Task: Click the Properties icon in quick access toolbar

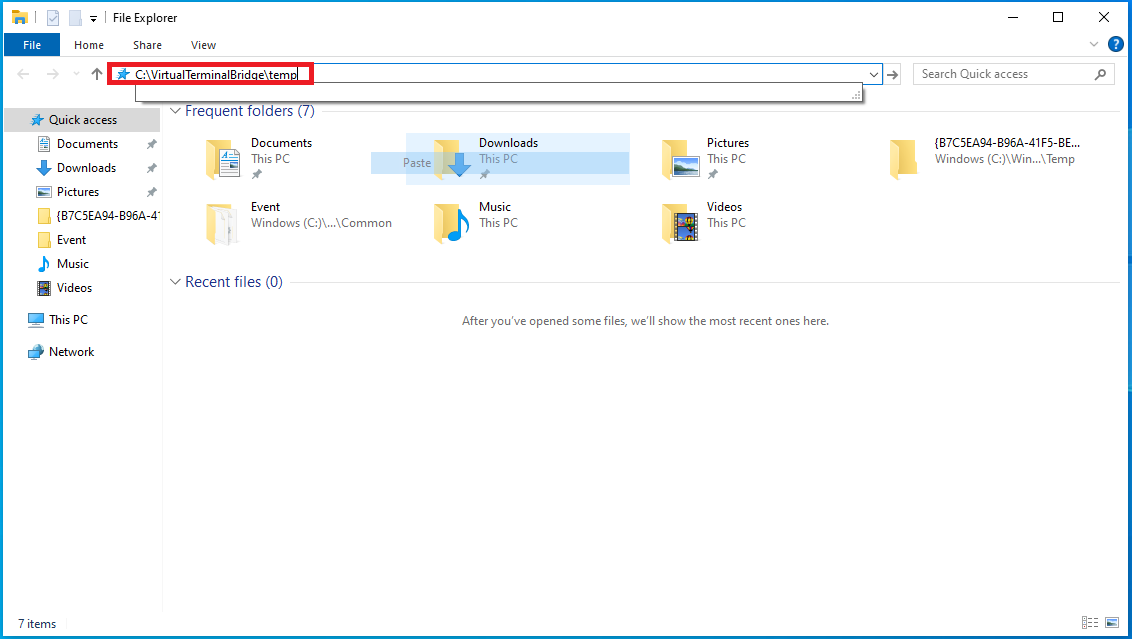Action: [x=53, y=17]
